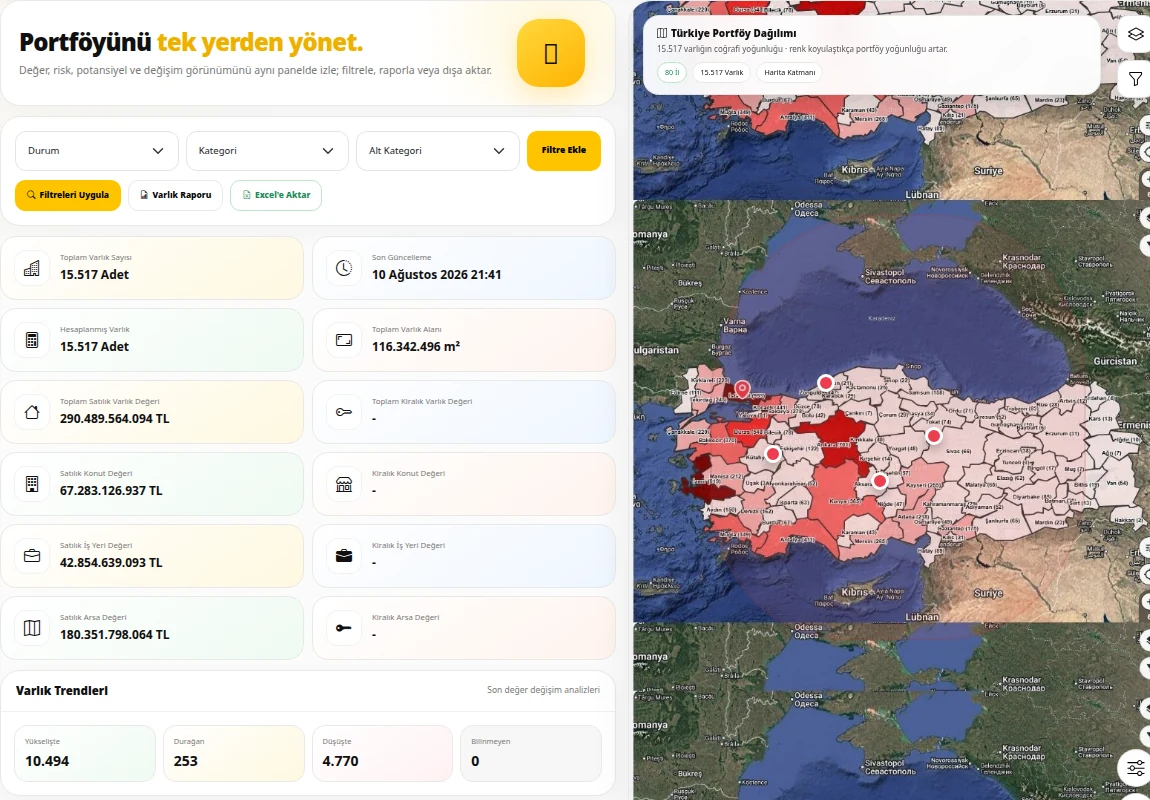Screen dimensions: 1150x800
Task: Select the red marker near Kütahya
Action: 772,454
